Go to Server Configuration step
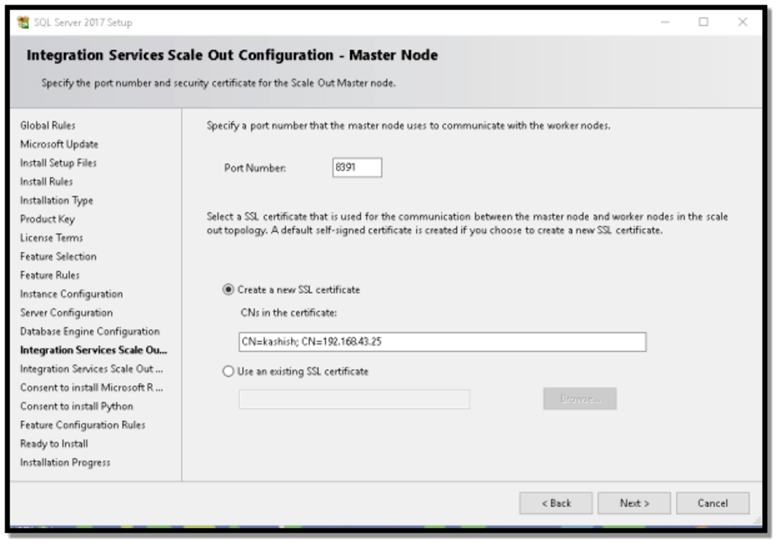Image resolution: width=780 pixels, height=547 pixels. click(x=67, y=313)
